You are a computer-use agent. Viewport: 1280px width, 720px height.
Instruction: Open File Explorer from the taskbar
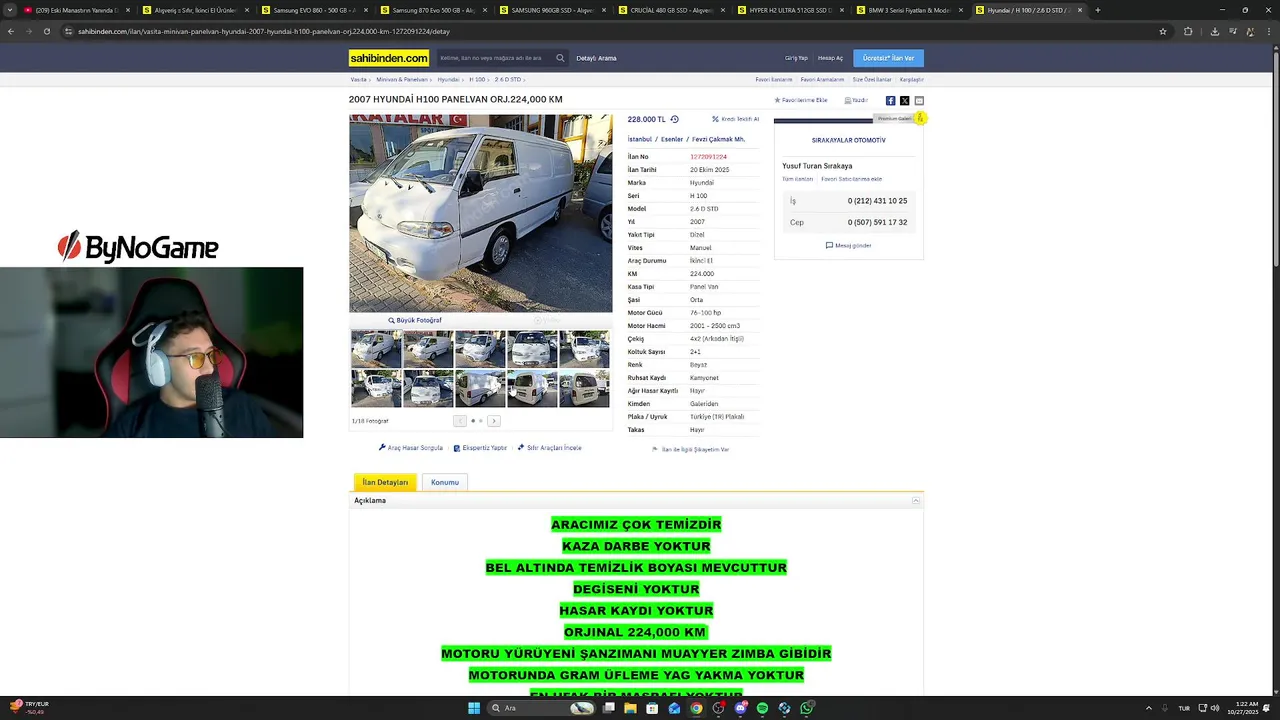pyautogui.click(x=630, y=708)
